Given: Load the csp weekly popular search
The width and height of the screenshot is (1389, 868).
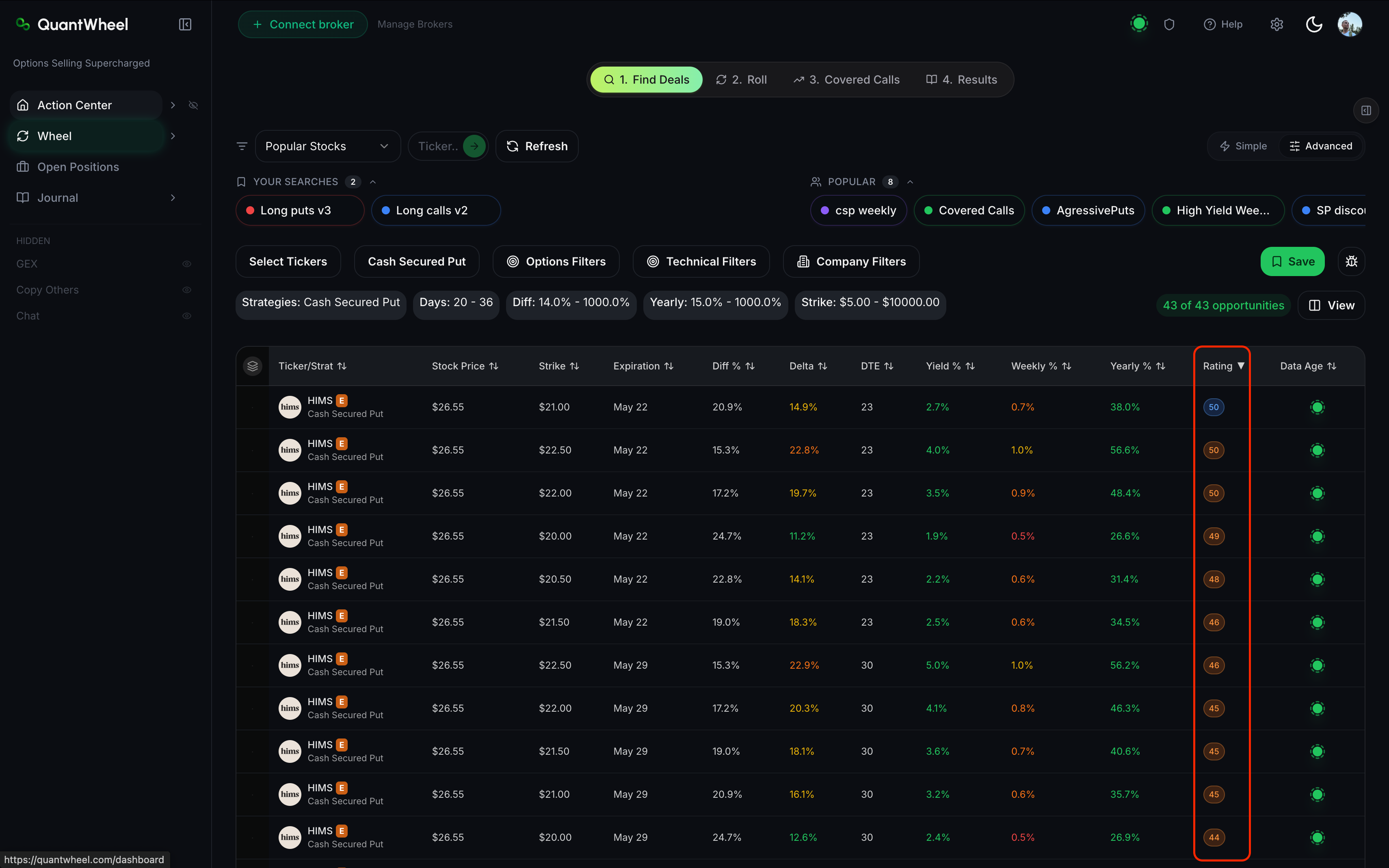Looking at the screenshot, I should coord(859,211).
